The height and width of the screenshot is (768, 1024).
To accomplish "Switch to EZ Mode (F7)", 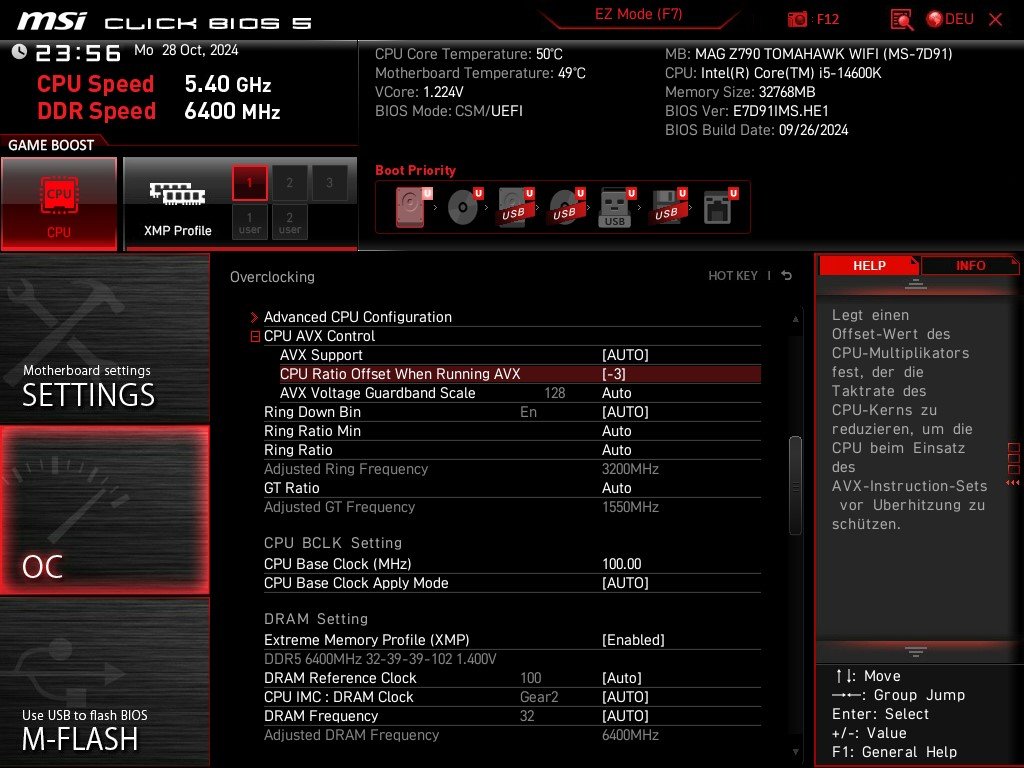I will (638, 15).
